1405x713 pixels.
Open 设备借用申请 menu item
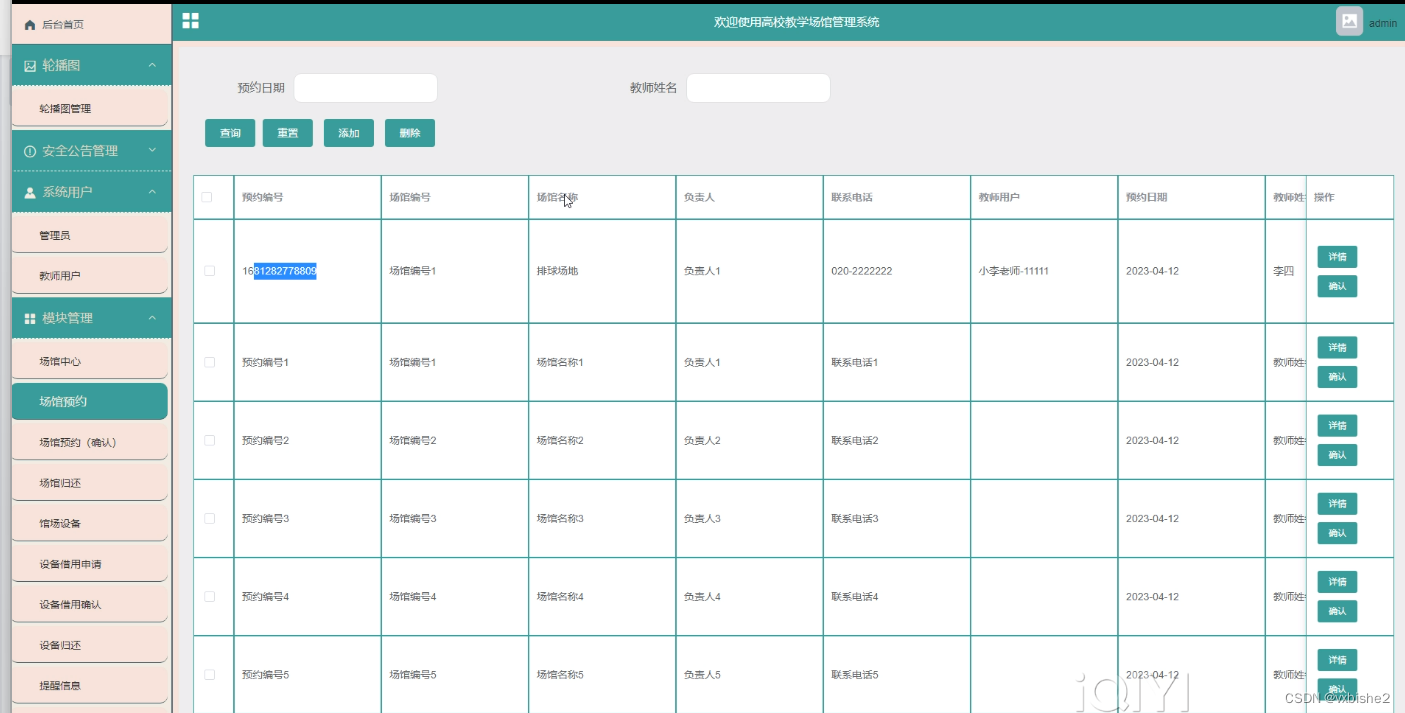tap(90, 564)
